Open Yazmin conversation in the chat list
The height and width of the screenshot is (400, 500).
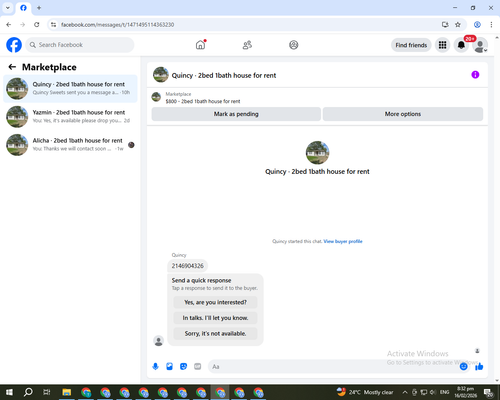(70, 116)
